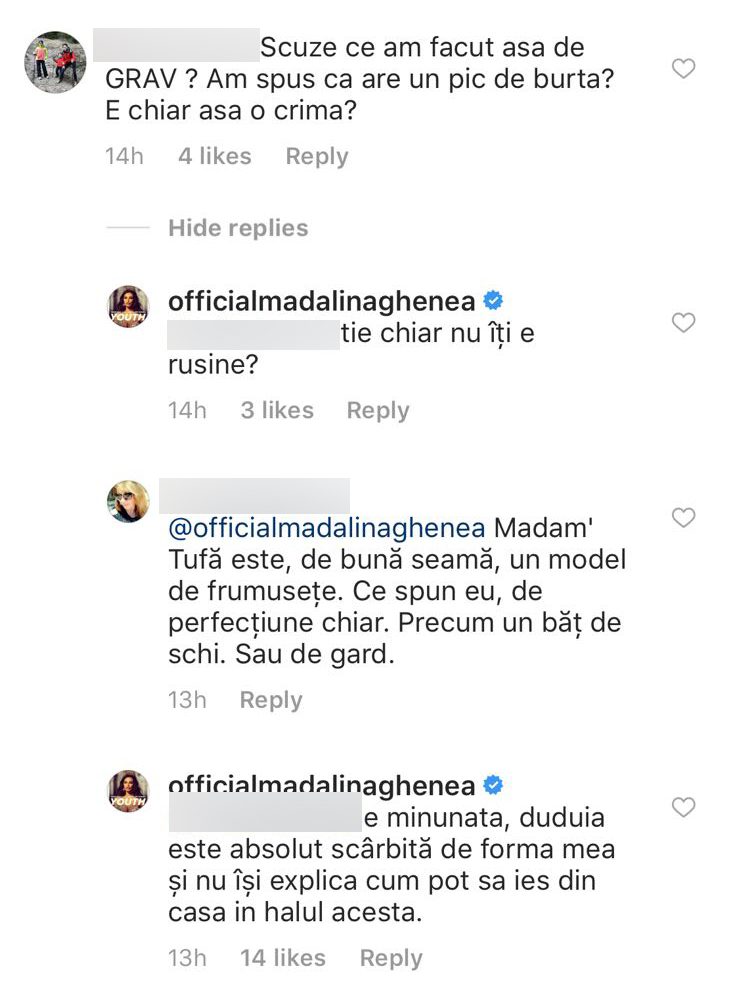Reply to the "e minunata, duduia" comment
Screen dimensions: 739x992
(391, 958)
